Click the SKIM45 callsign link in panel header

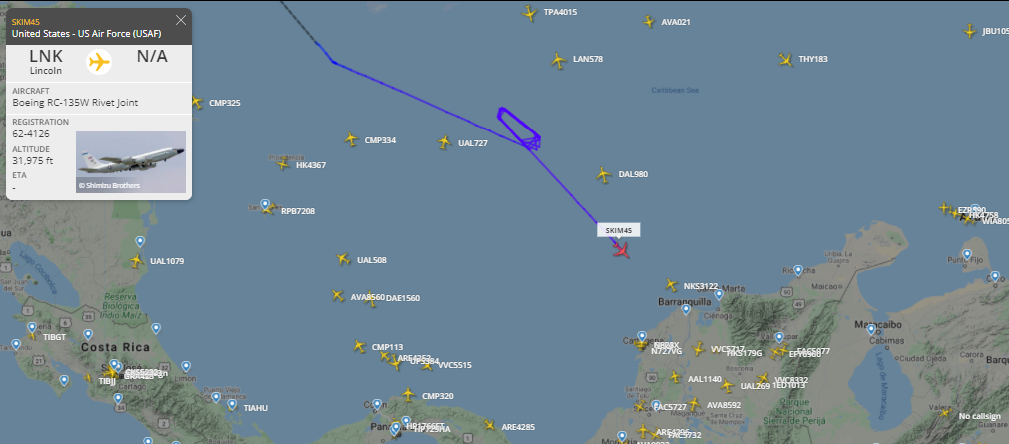pos(26,23)
